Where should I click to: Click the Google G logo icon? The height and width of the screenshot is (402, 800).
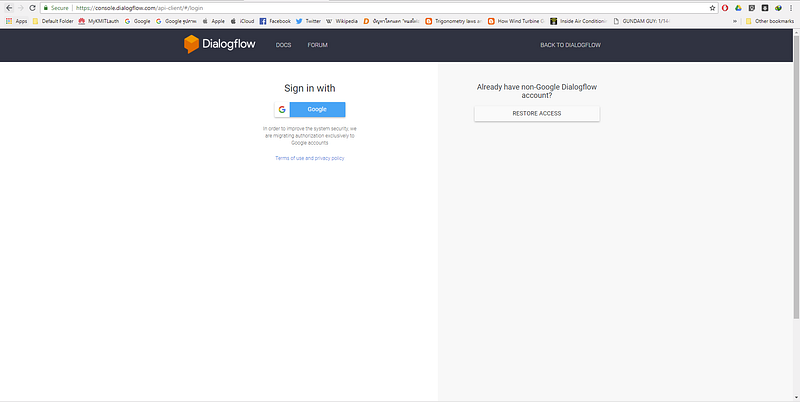coord(282,109)
